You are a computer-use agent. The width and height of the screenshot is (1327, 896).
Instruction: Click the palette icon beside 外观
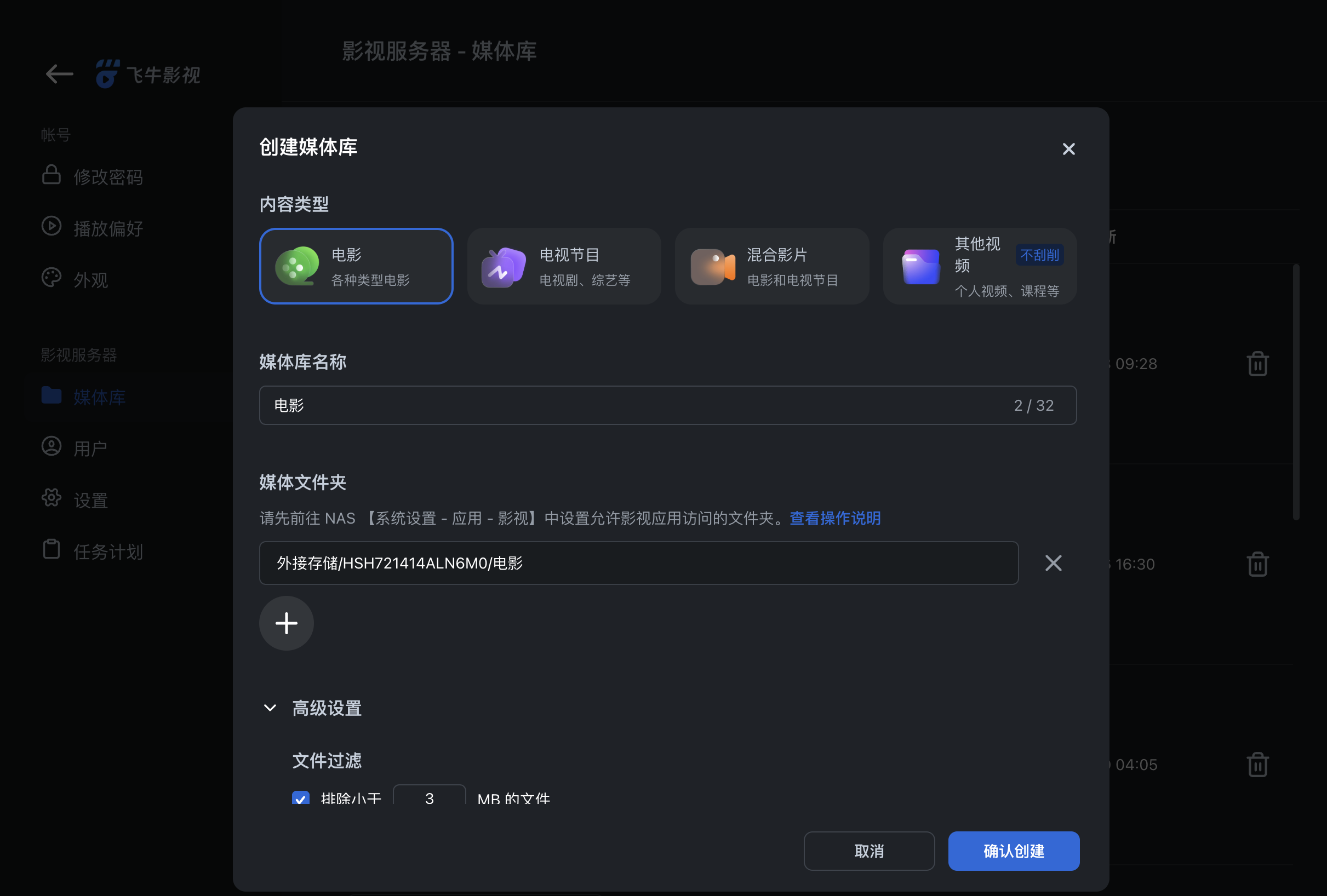click(x=52, y=278)
